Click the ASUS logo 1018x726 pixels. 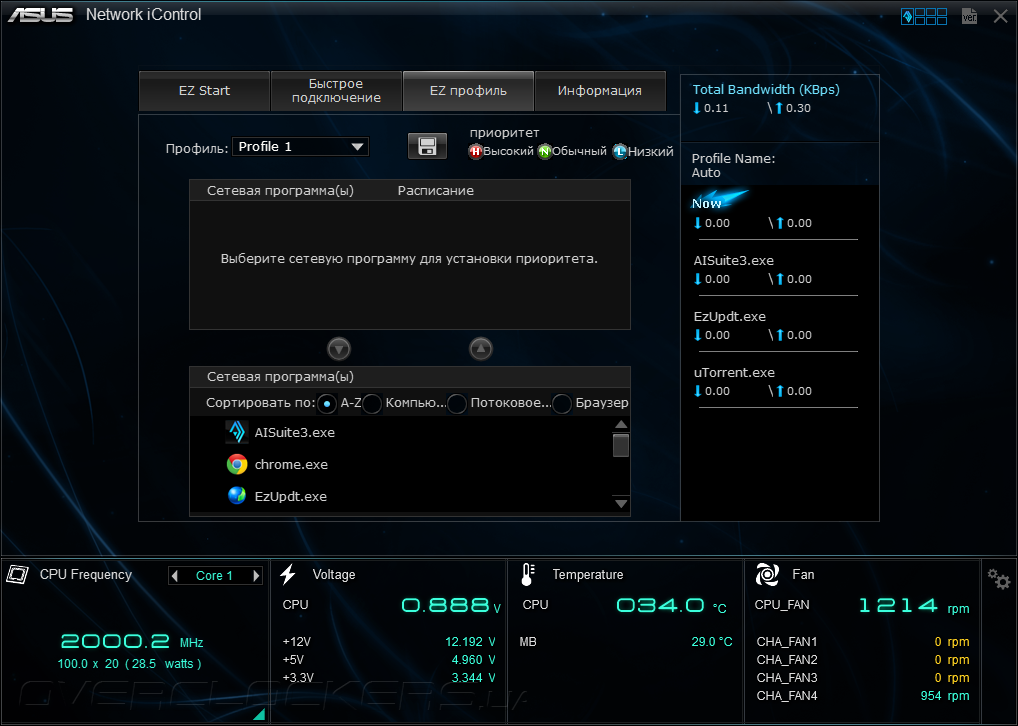point(40,15)
